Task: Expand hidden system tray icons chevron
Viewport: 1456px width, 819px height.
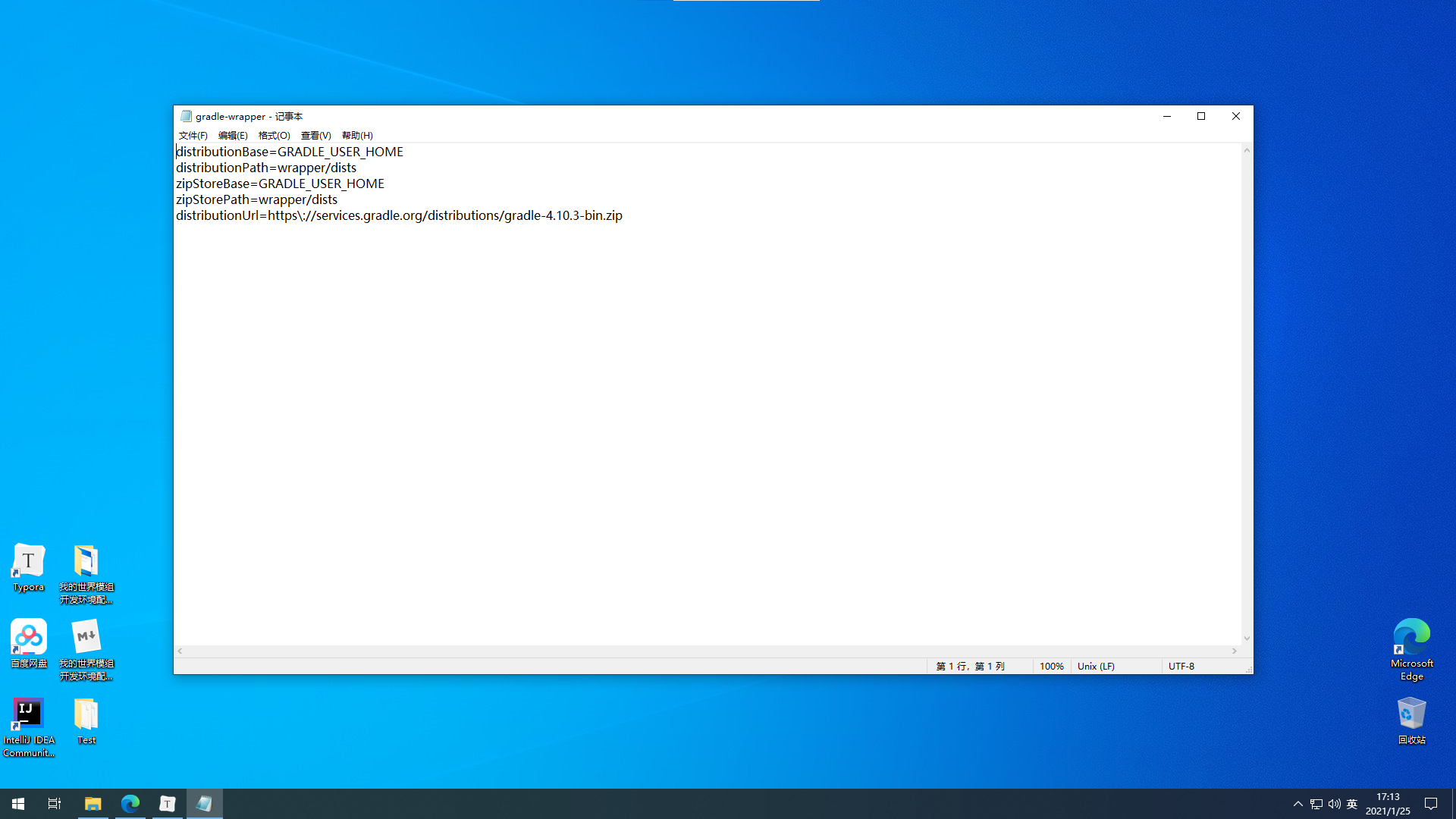Action: pos(1298,804)
